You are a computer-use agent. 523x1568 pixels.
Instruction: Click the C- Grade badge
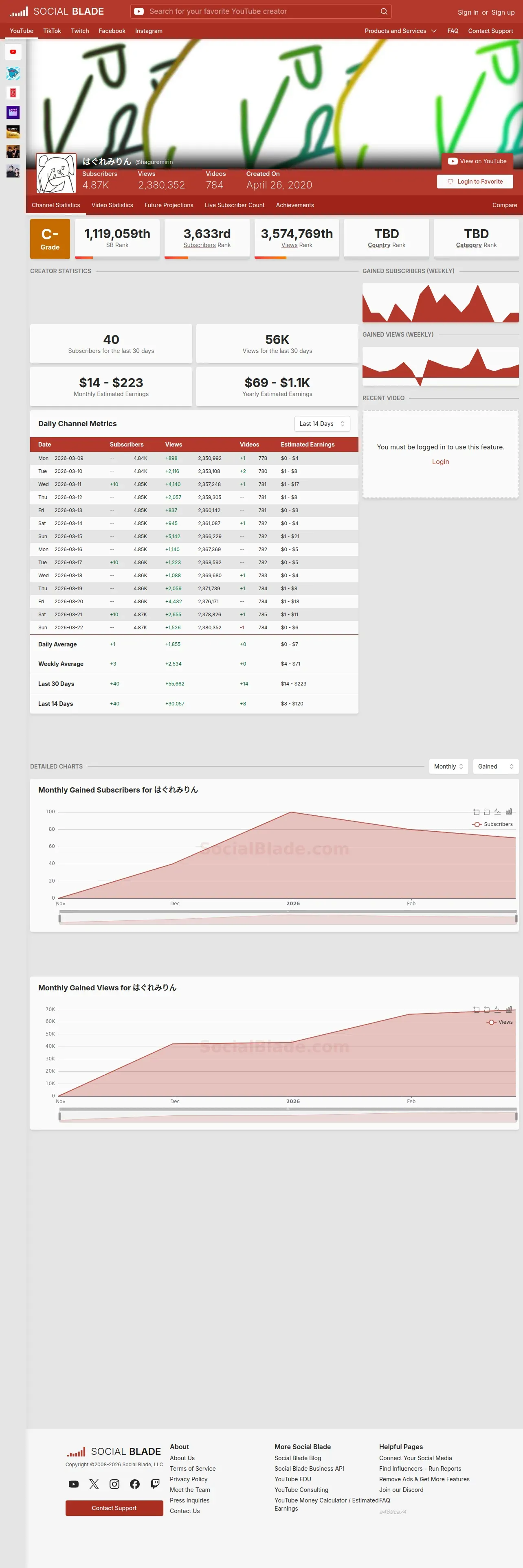point(50,239)
